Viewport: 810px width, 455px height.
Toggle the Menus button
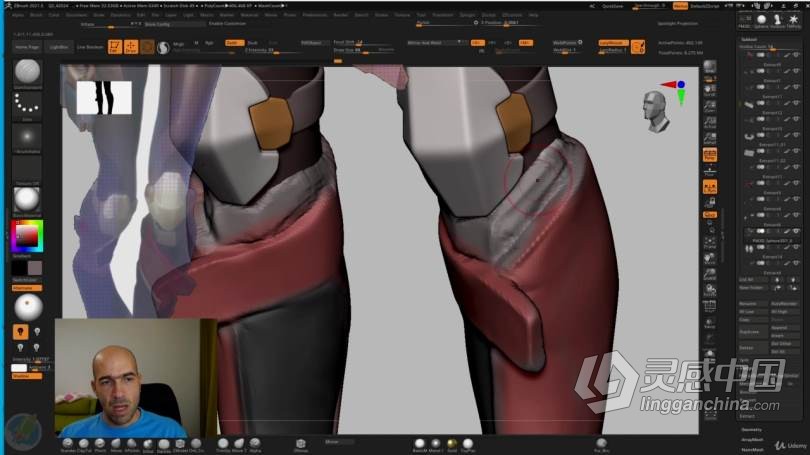coord(680,6)
